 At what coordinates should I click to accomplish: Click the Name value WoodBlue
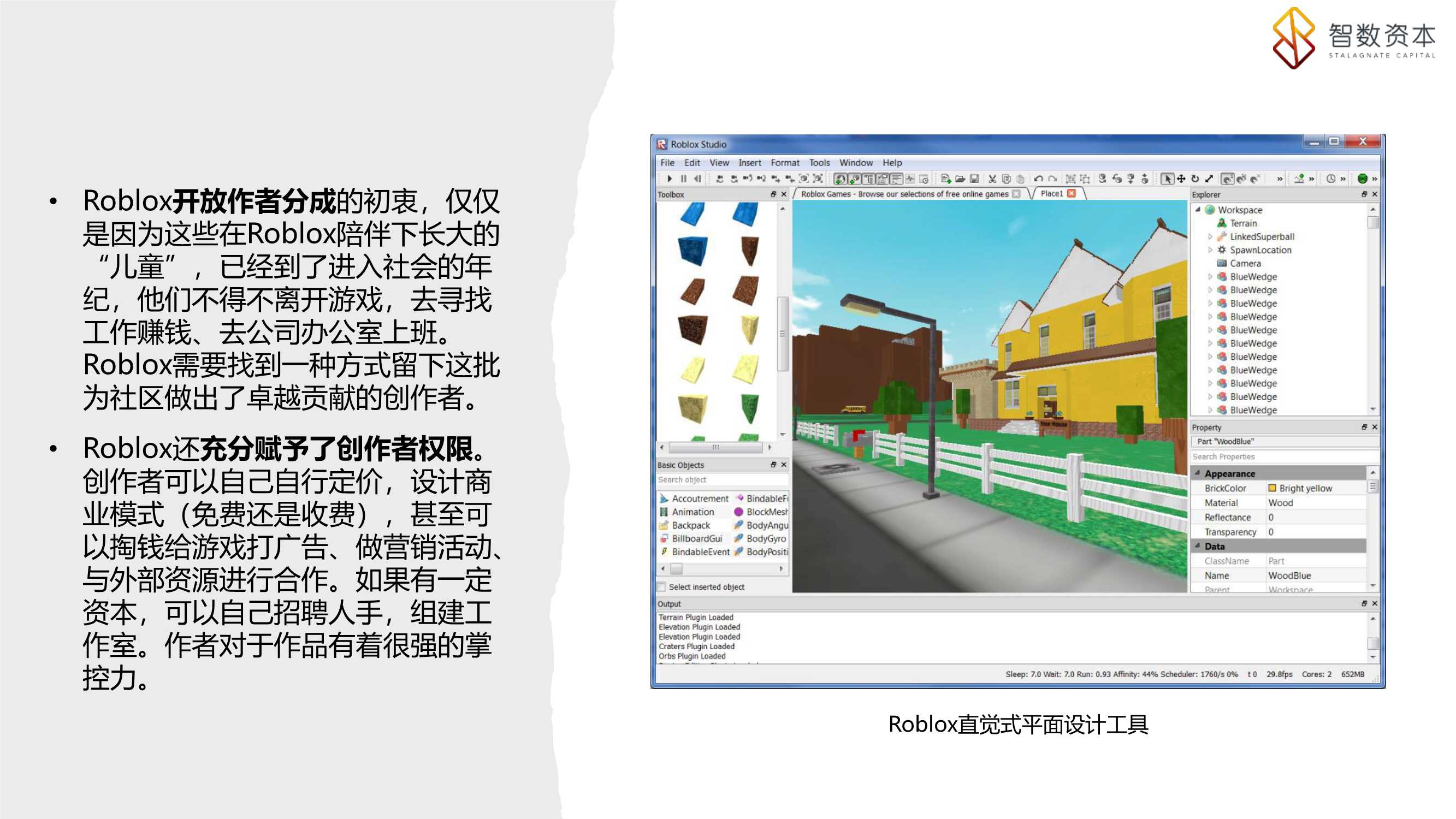(1290, 575)
